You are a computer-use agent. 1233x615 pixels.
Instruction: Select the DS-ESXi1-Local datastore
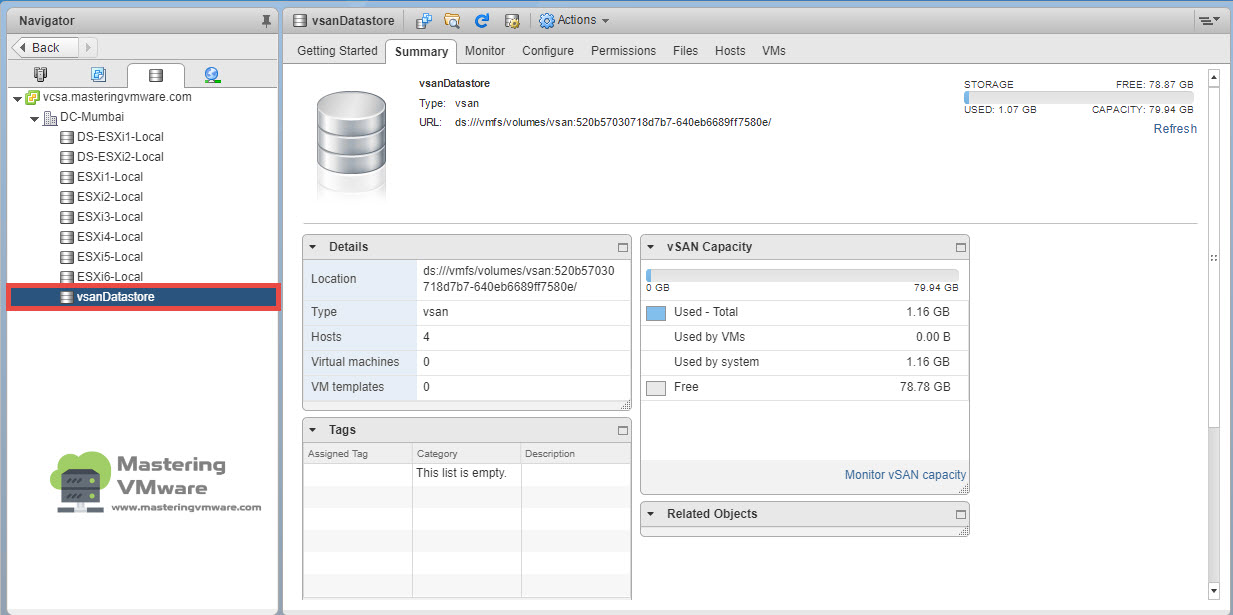point(120,137)
